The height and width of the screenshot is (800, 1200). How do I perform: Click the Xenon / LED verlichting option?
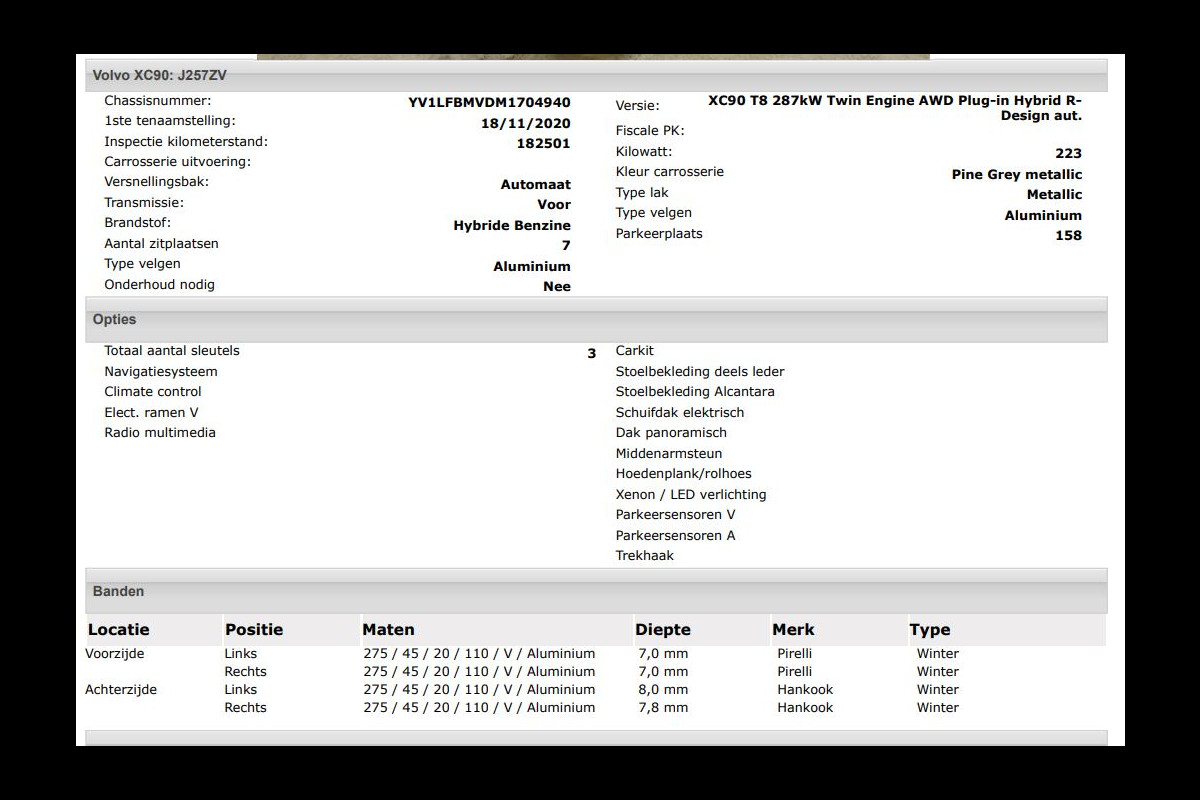click(691, 495)
